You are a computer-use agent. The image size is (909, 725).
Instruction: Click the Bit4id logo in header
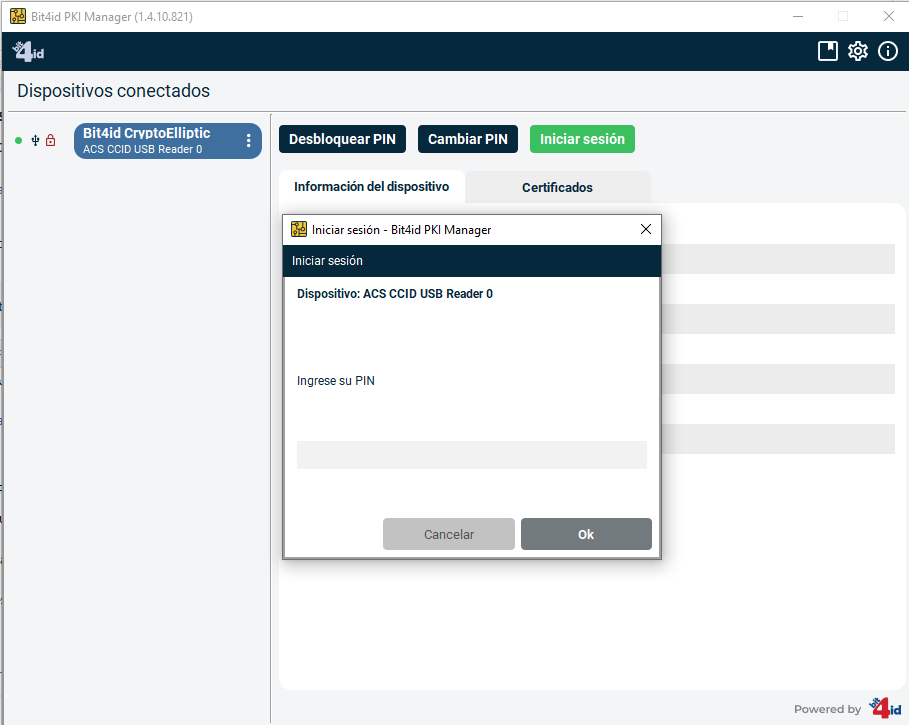click(x=28, y=52)
